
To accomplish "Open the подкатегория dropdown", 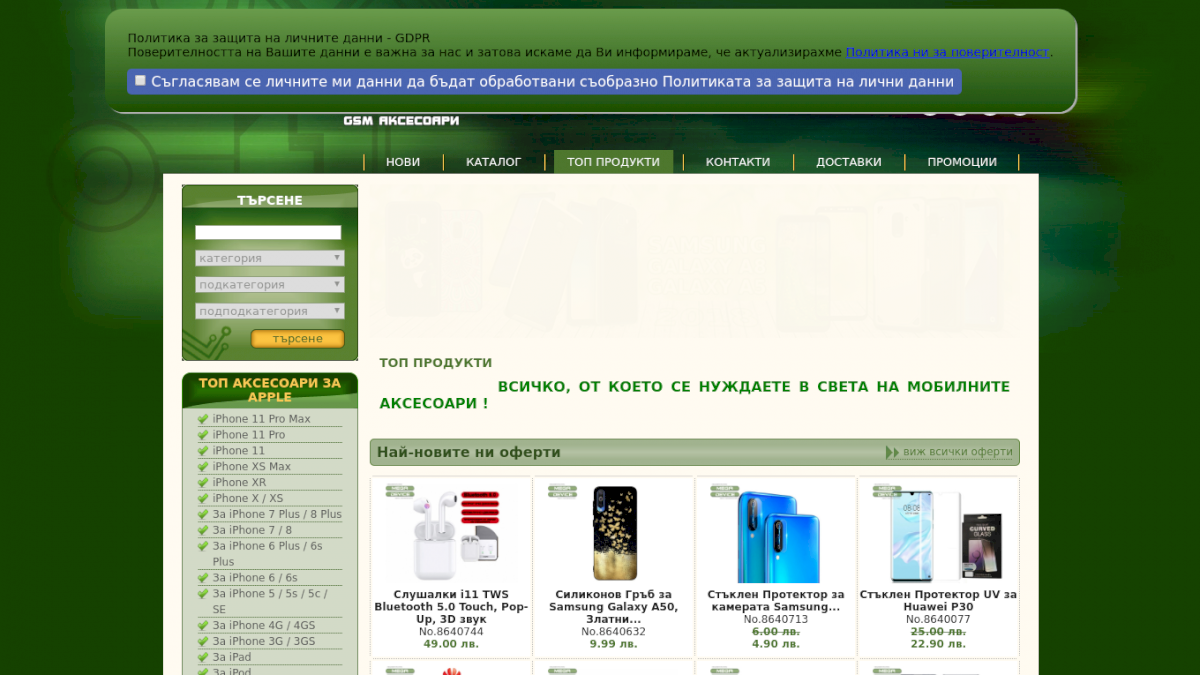I will (x=270, y=285).
